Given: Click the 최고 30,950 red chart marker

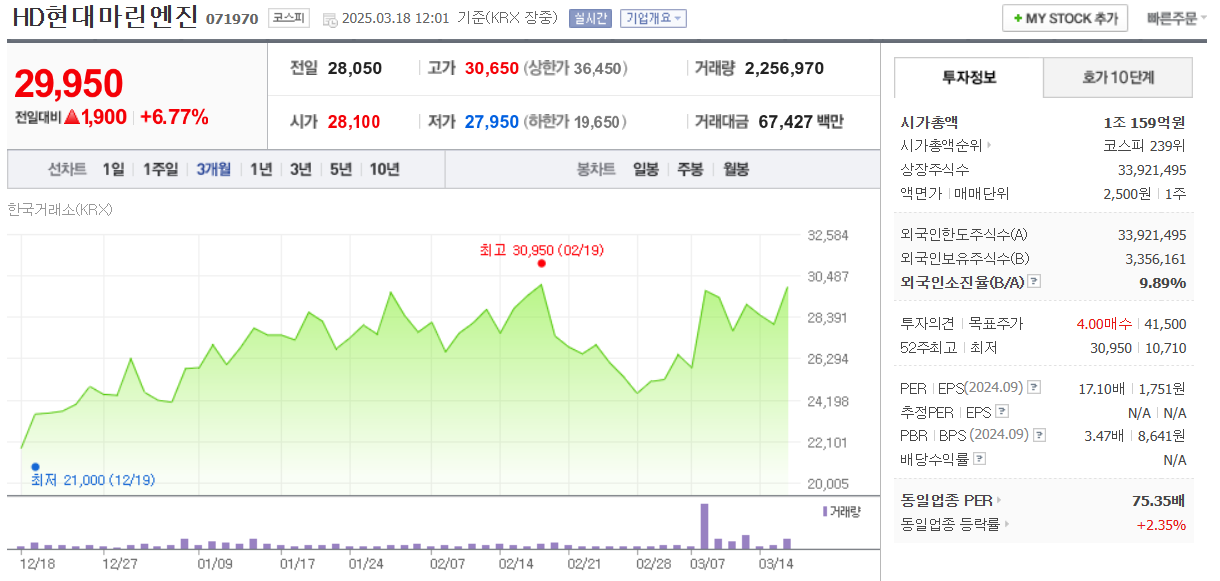Looking at the screenshot, I should tap(541, 263).
